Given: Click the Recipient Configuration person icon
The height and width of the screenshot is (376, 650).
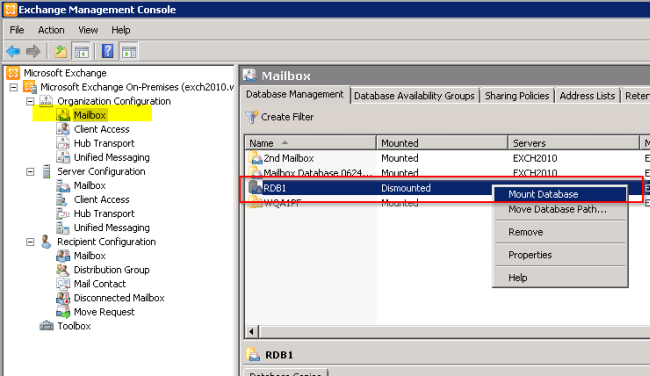Looking at the screenshot, I should (46, 242).
